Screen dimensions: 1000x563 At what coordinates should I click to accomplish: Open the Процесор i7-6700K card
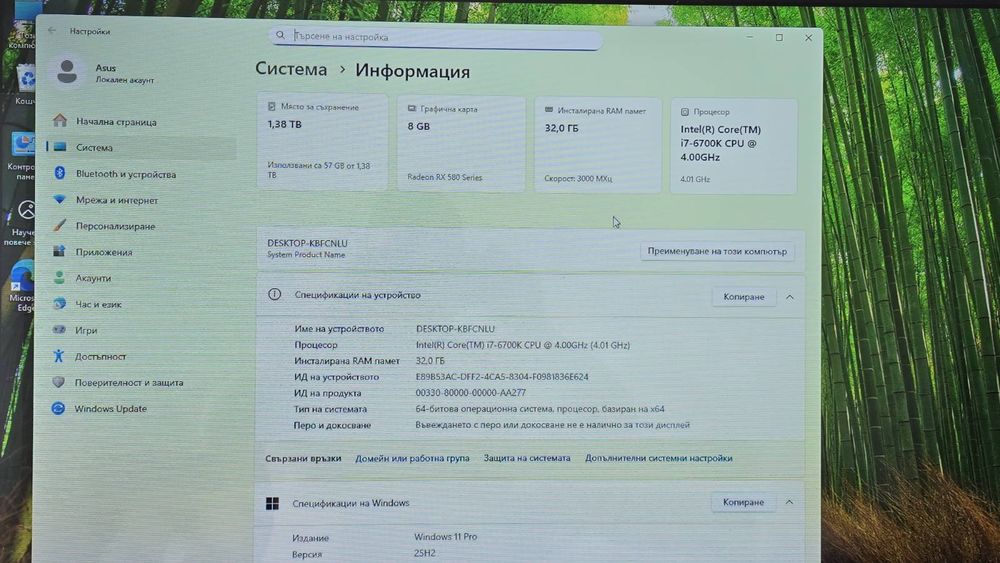tap(733, 146)
